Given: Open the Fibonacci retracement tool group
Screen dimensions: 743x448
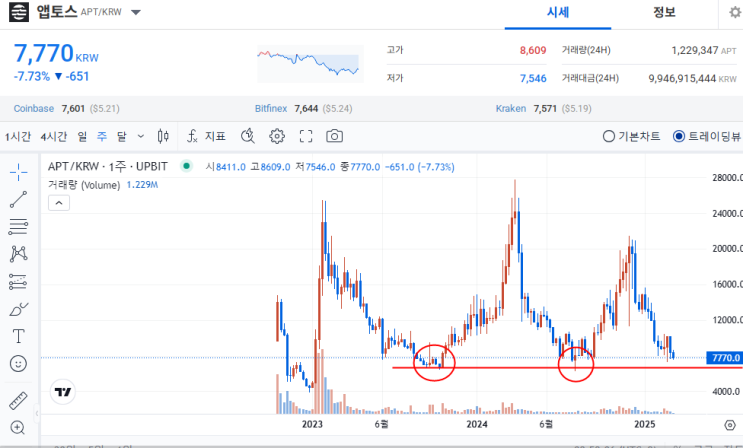Looking at the screenshot, I should (18, 227).
